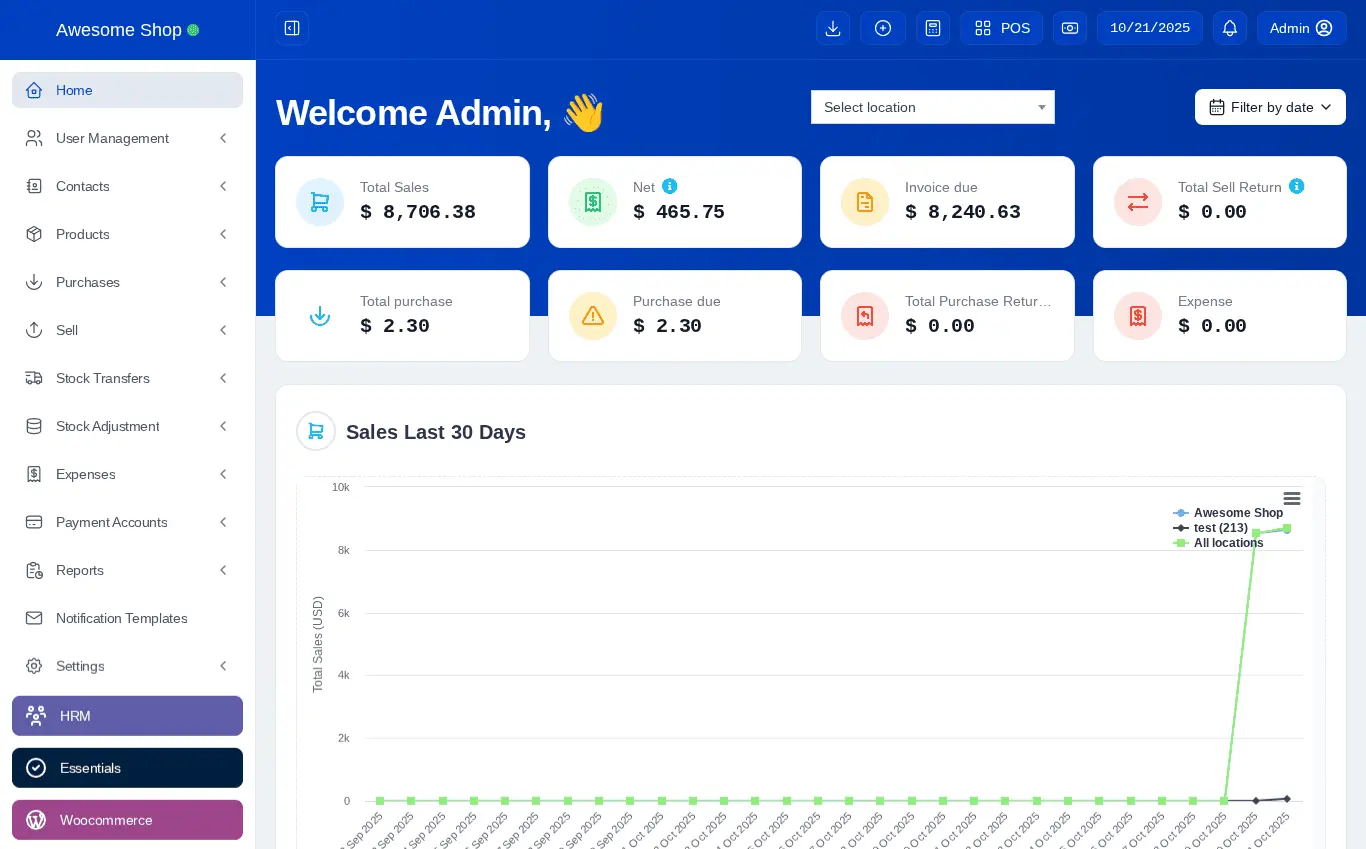Open the quick add plus icon
Viewport: 1366px width, 849px height.
(x=883, y=28)
